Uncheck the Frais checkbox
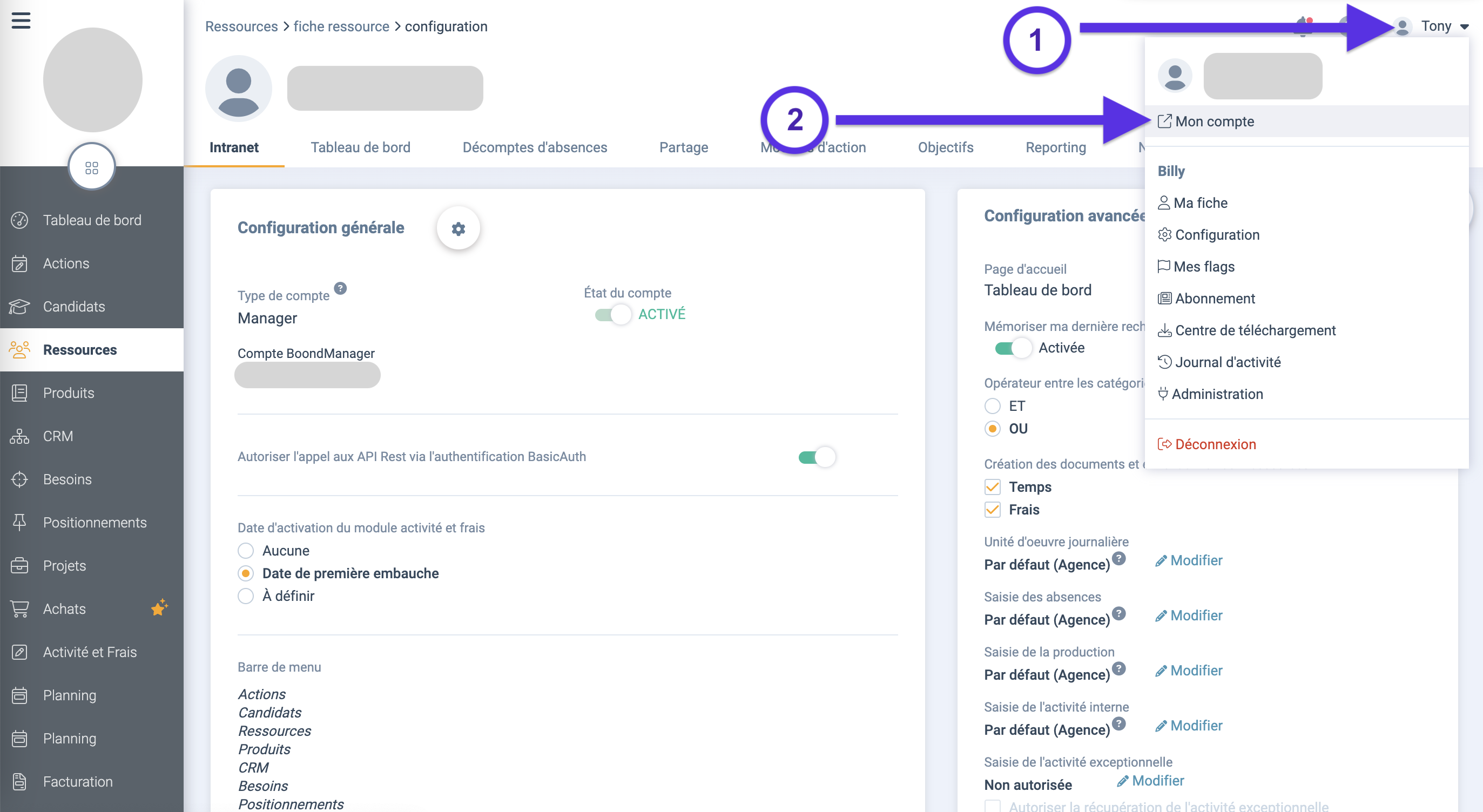Viewport: 1483px width, 812px height. (x=993, y=510)
